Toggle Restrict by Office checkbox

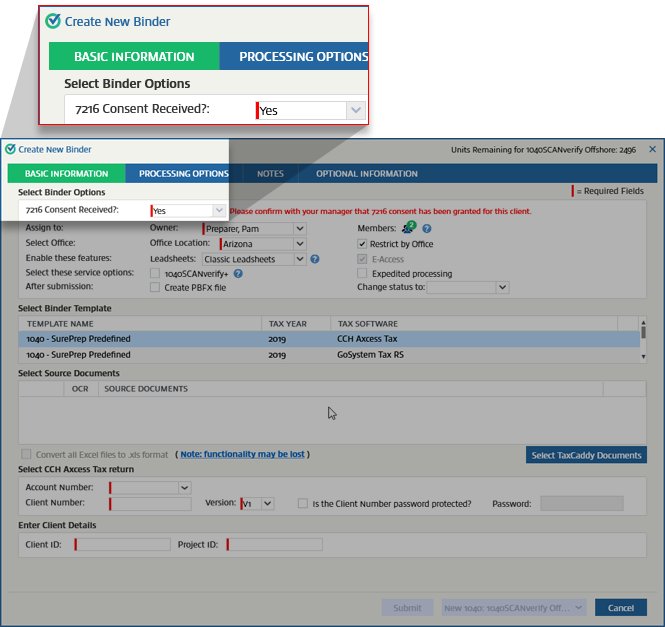coord(362,244)
